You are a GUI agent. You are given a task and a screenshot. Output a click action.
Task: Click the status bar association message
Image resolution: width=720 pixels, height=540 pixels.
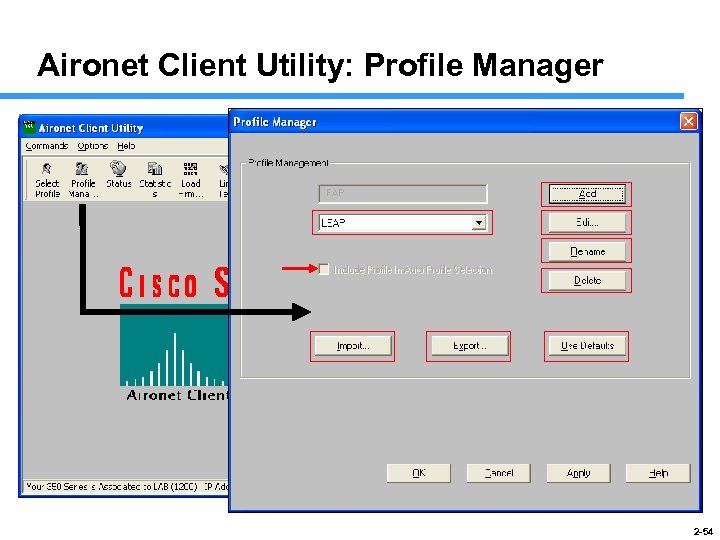[x=125, y=486]
